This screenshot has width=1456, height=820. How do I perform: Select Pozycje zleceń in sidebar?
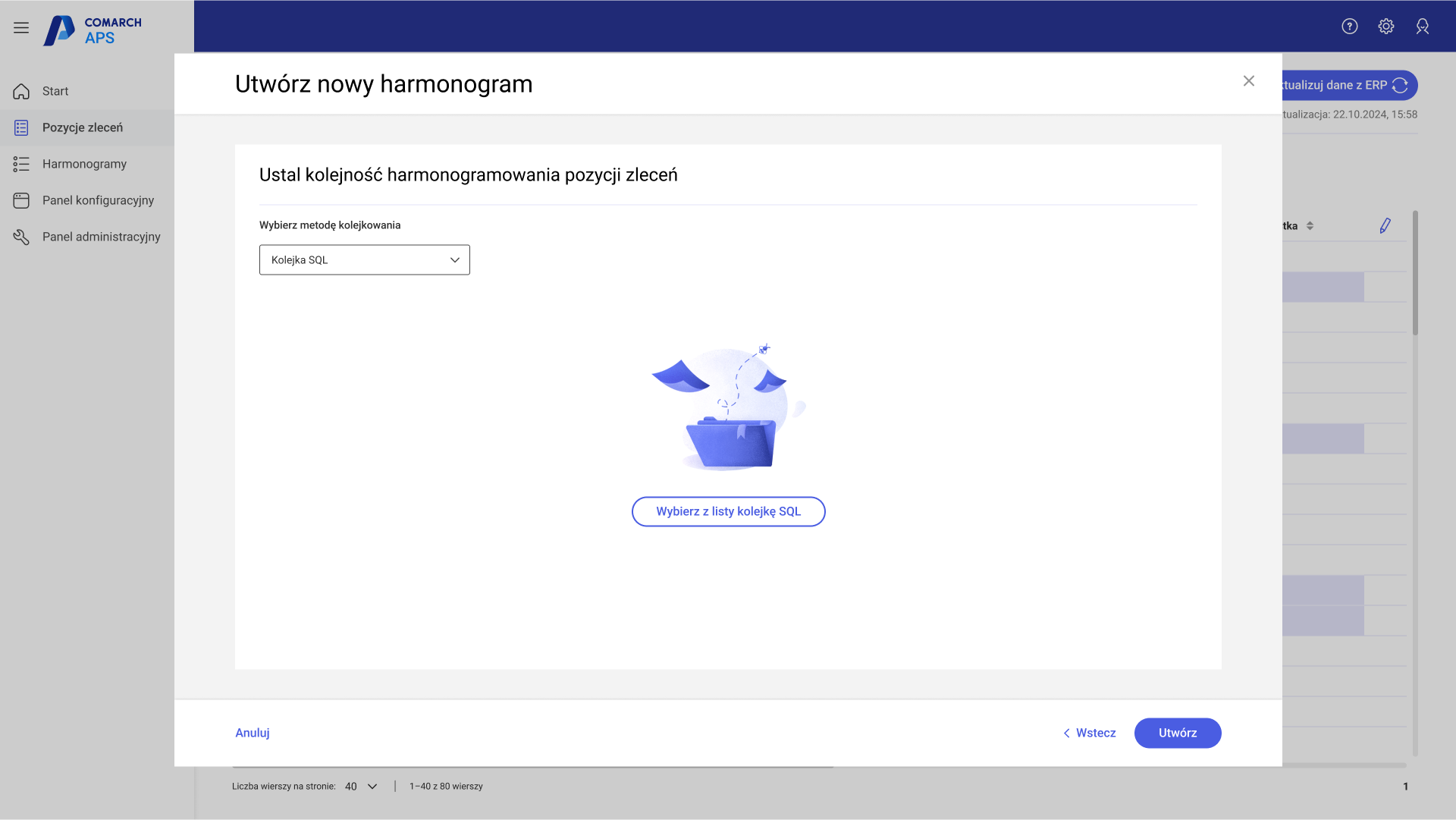[x=82, y=127]
